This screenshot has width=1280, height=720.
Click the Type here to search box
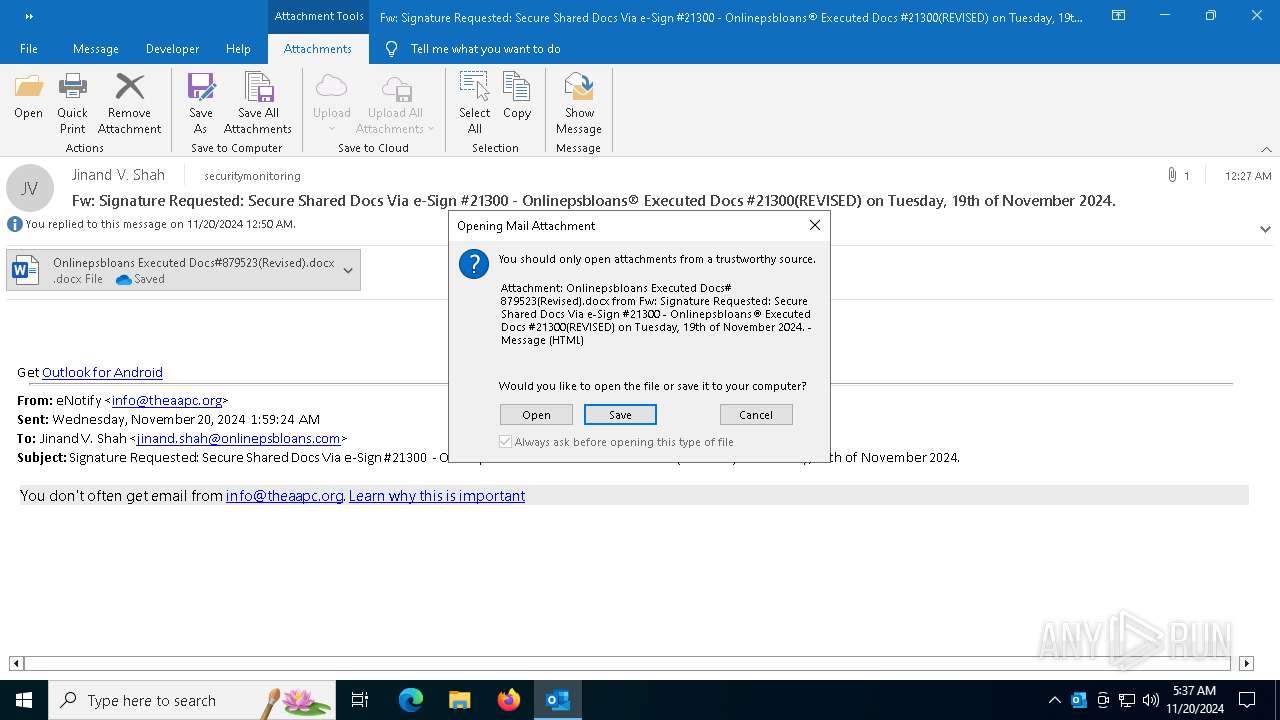click(191, 700)
